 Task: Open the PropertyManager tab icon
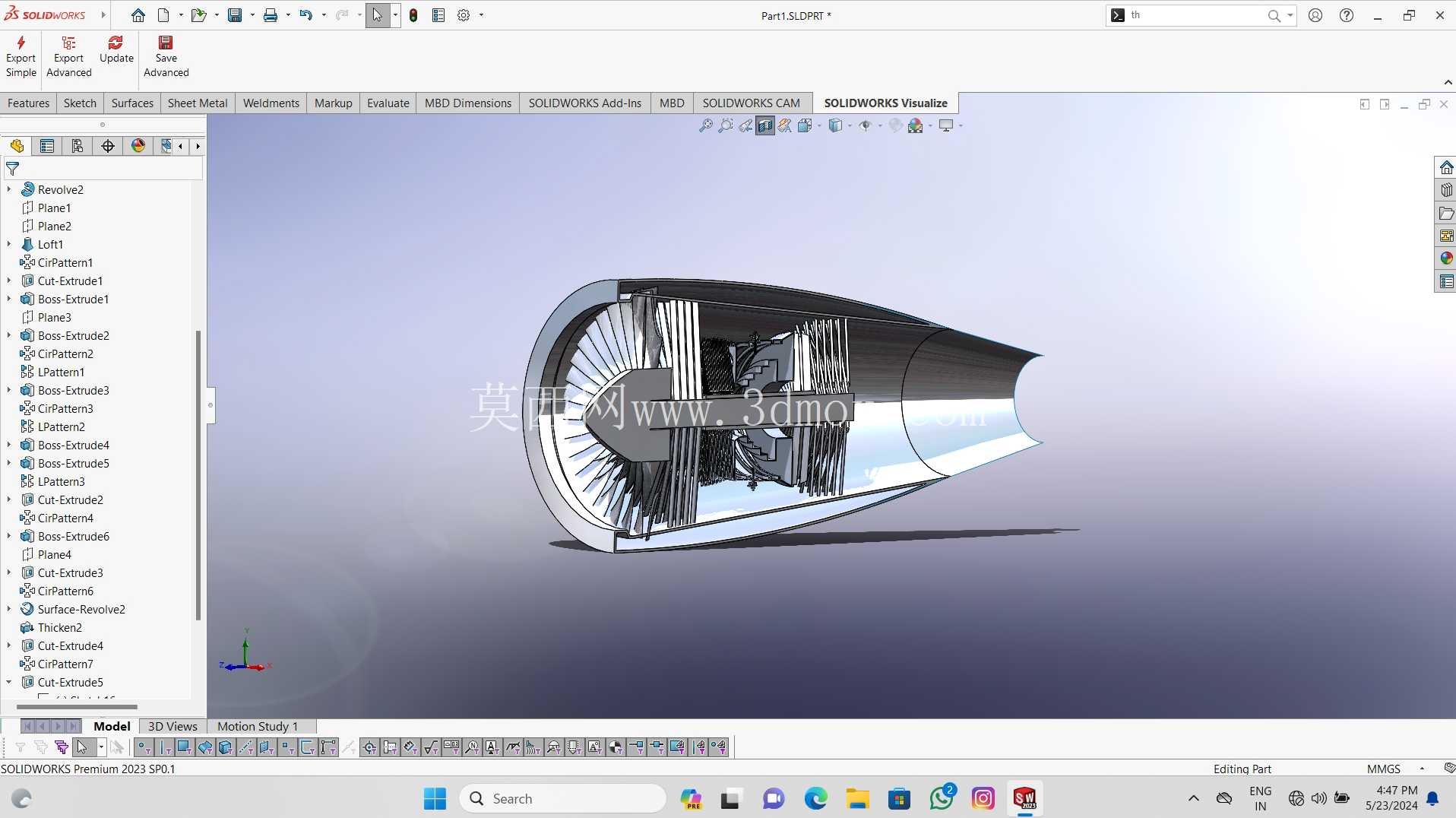pyautogui.click(x=47, y=146)
